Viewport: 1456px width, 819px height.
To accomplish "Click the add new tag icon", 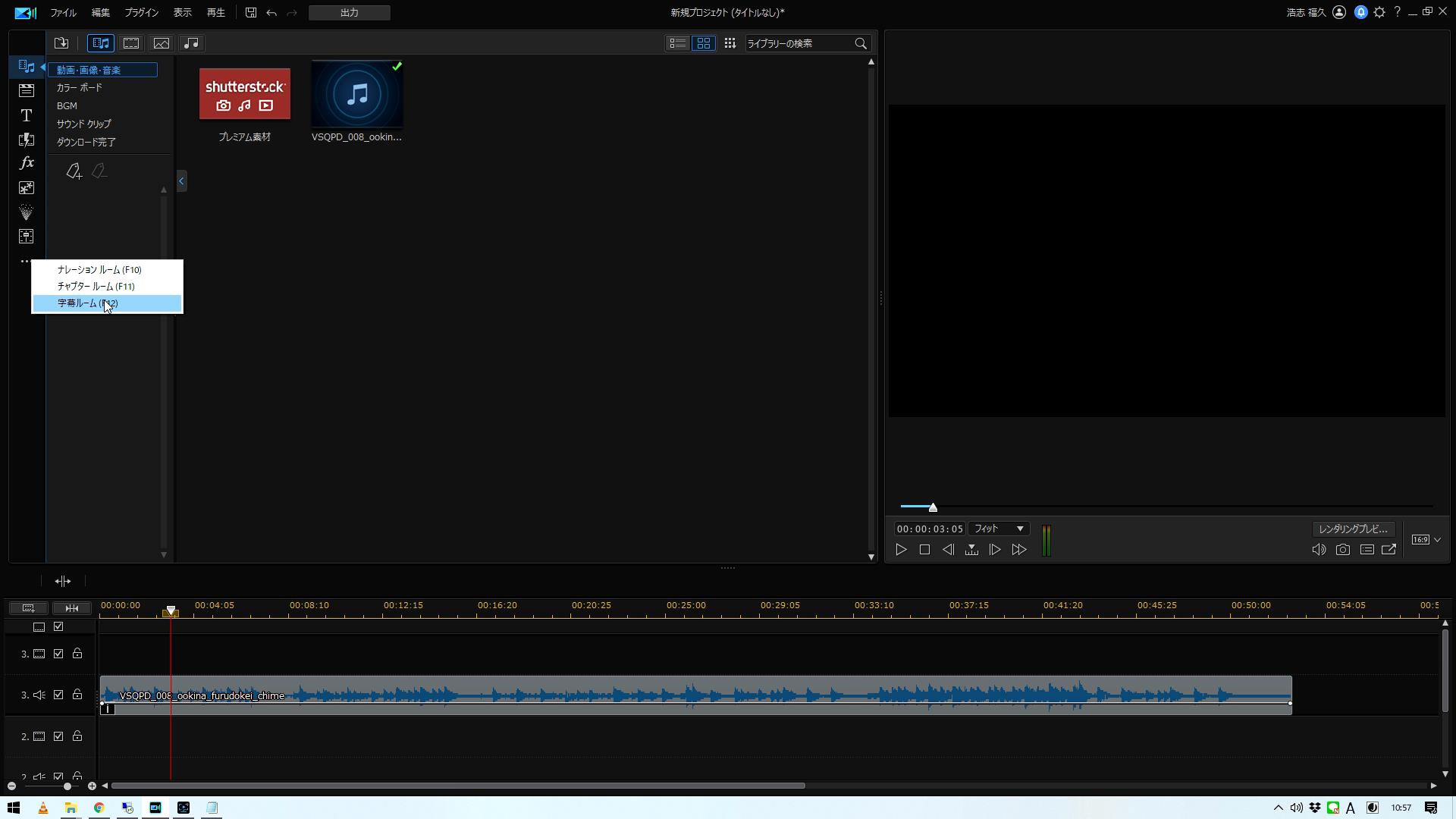I will pos(74,171).
